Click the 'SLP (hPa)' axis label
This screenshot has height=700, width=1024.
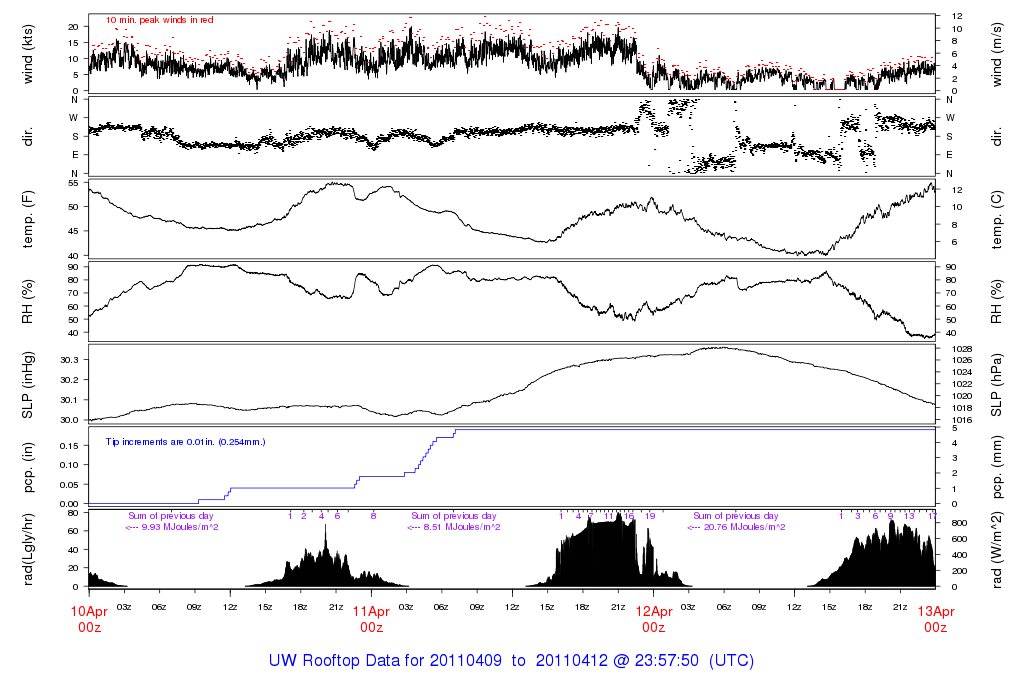(x=997, y=385)
